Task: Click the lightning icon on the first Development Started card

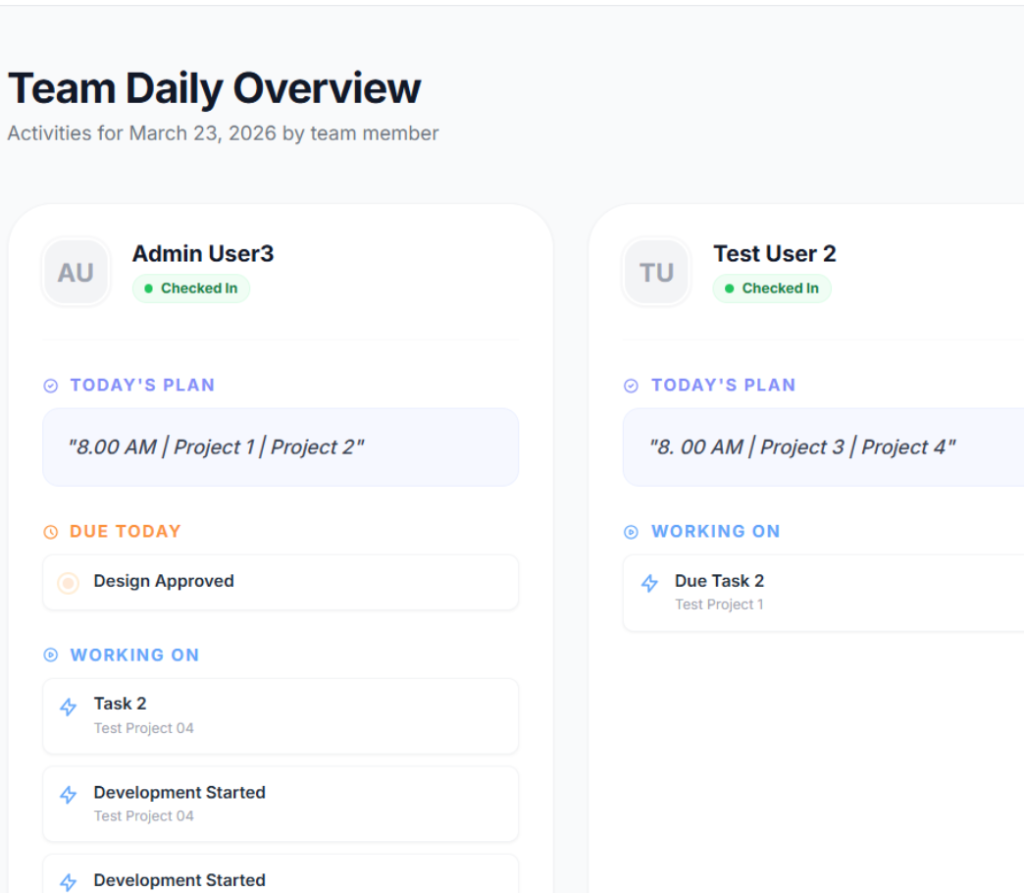Action: click(x=68, y=796)
